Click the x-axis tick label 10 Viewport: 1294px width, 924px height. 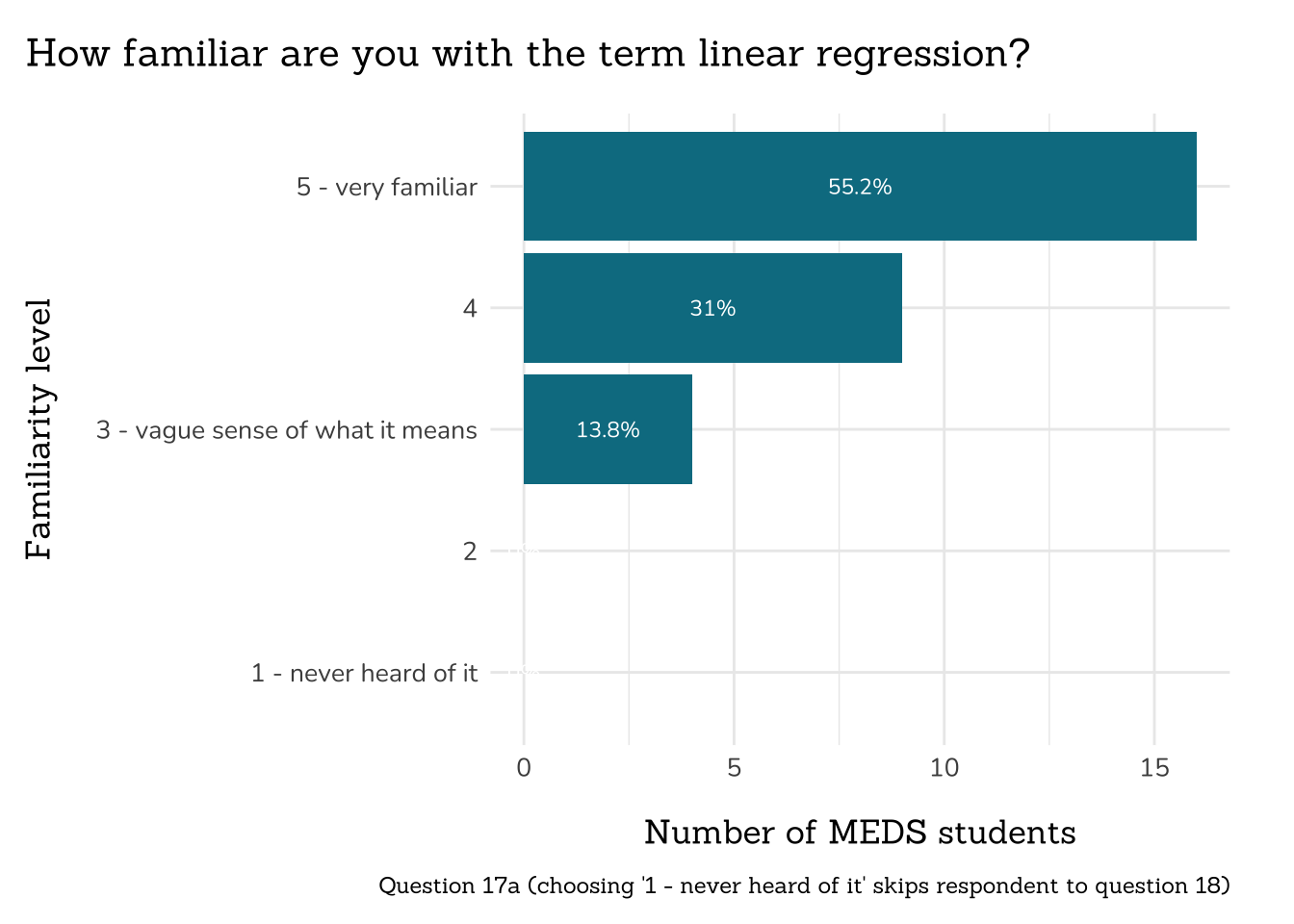click(945, 768)
